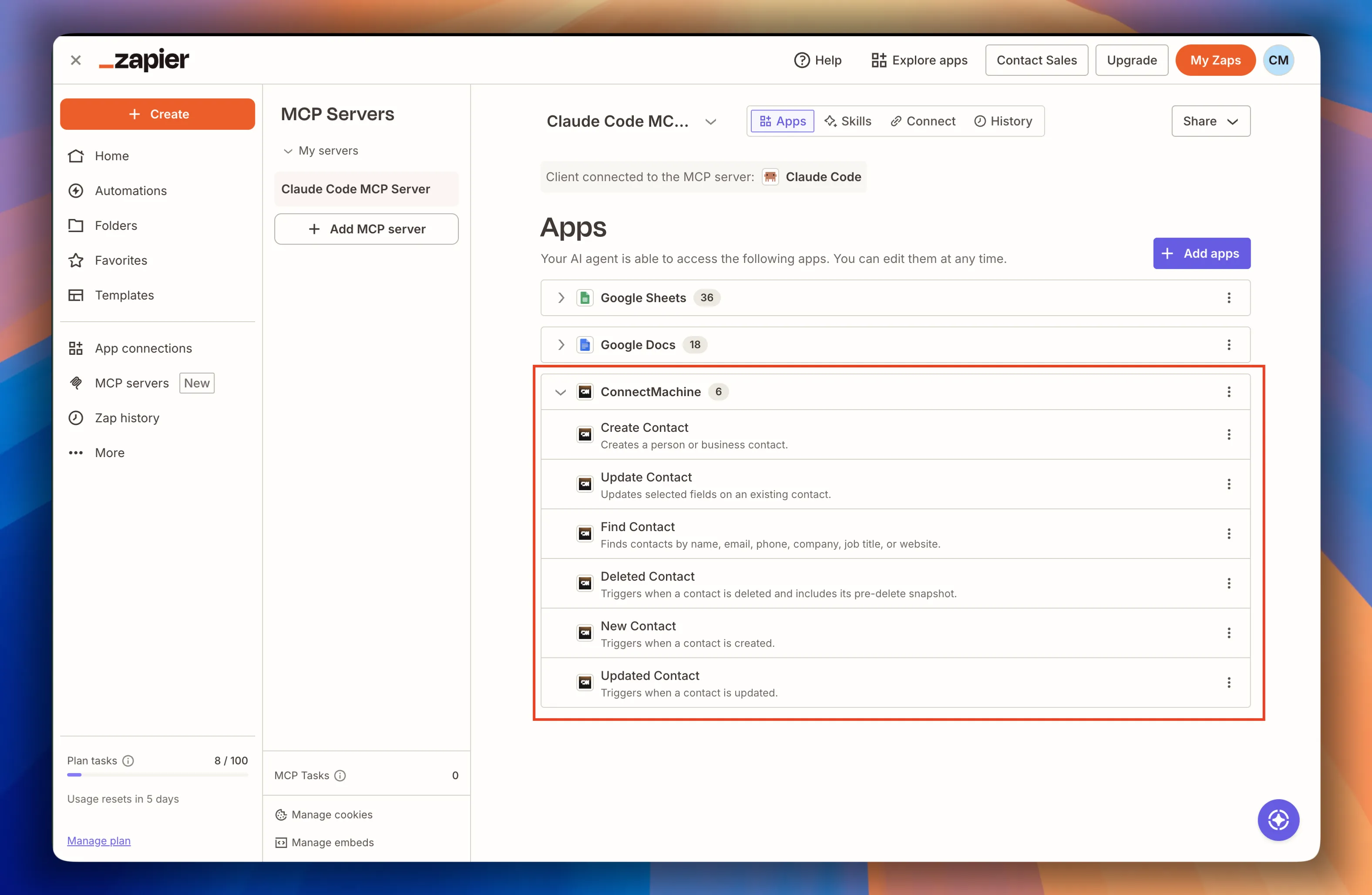Click the Google Sheets app icon

(x=585, y=298)
